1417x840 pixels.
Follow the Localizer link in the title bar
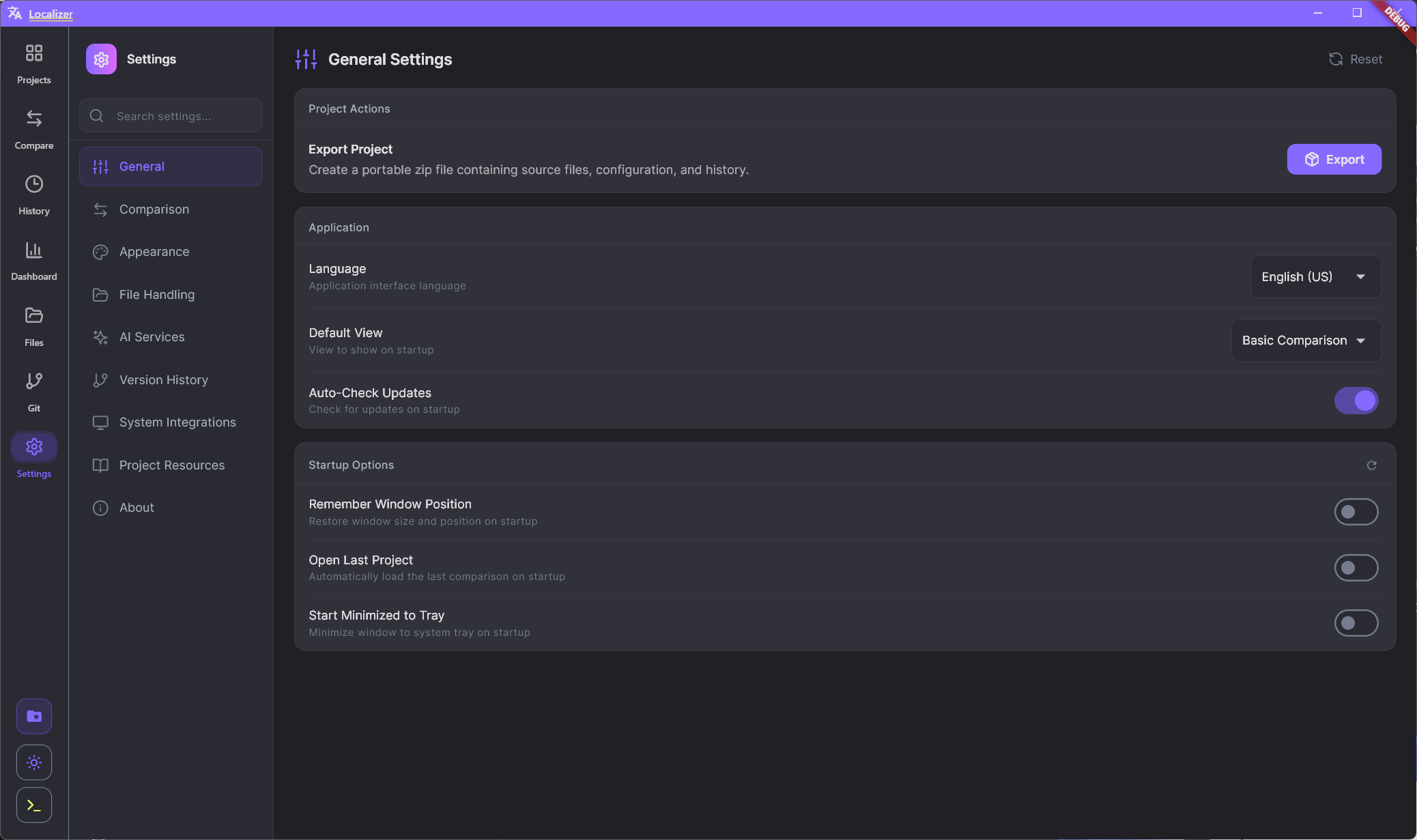click(51, 14)
